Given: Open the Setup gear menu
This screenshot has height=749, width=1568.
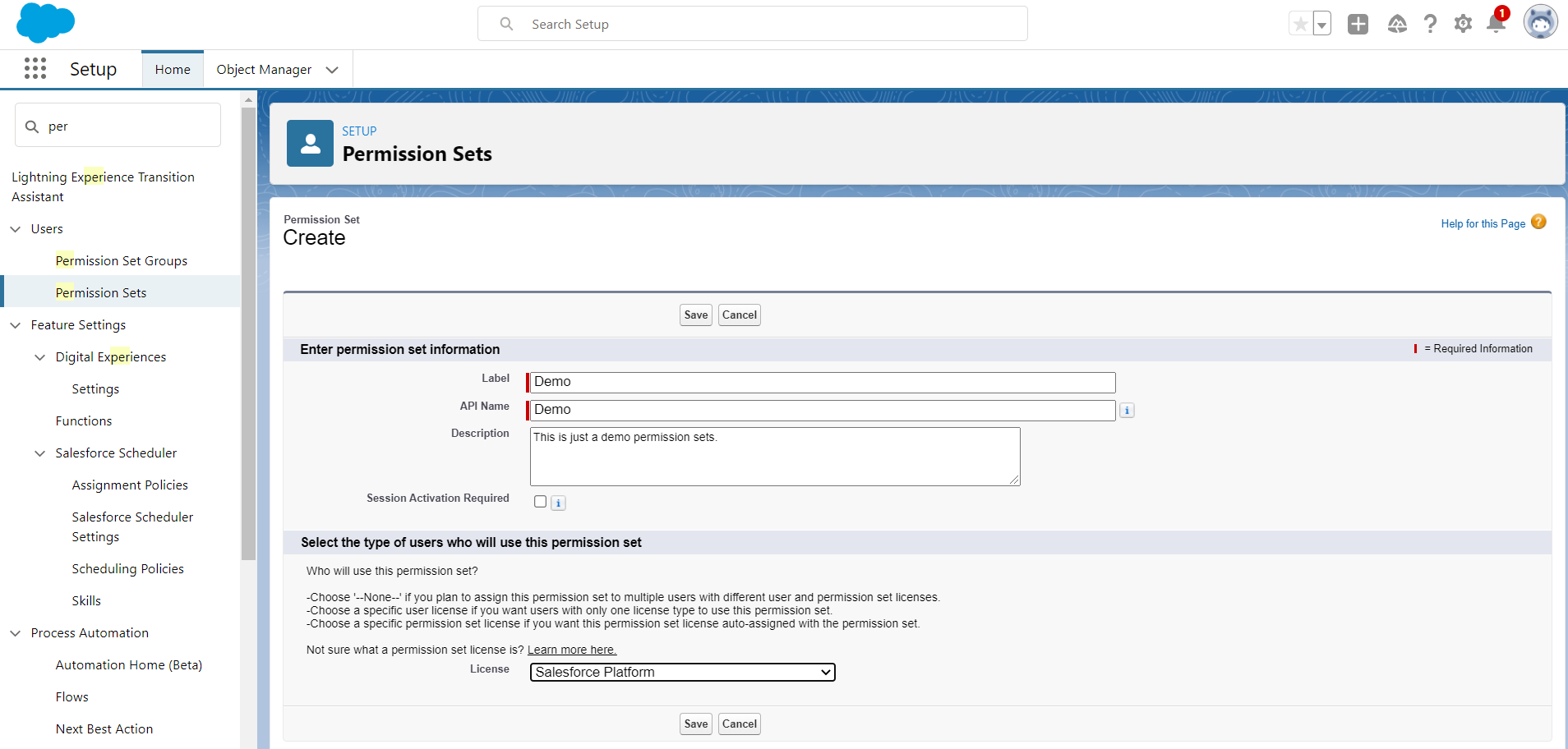Looking at the screenshot, I should click(x=1463, y=25).
